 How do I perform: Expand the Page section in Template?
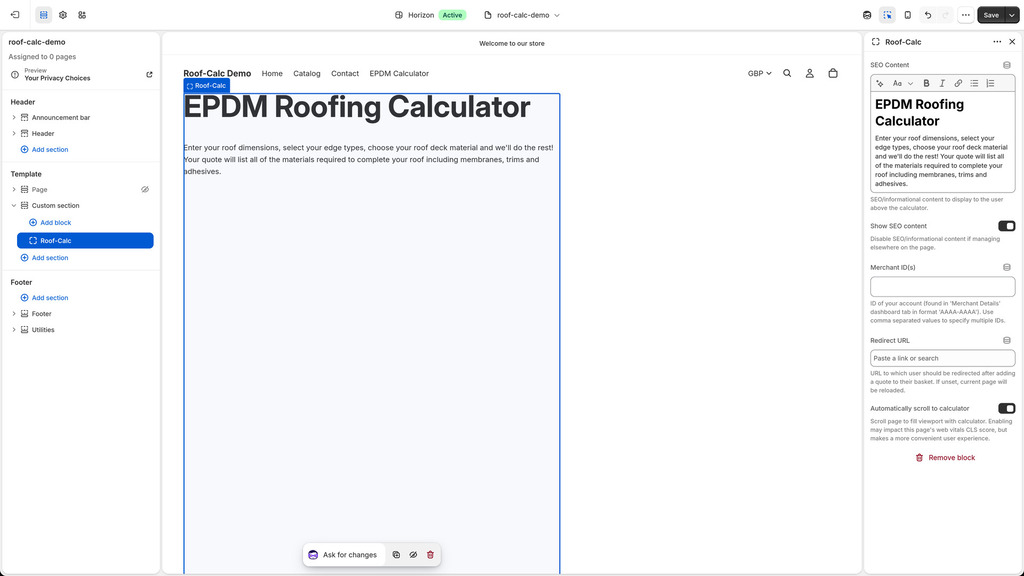click(x=14, y=189)
